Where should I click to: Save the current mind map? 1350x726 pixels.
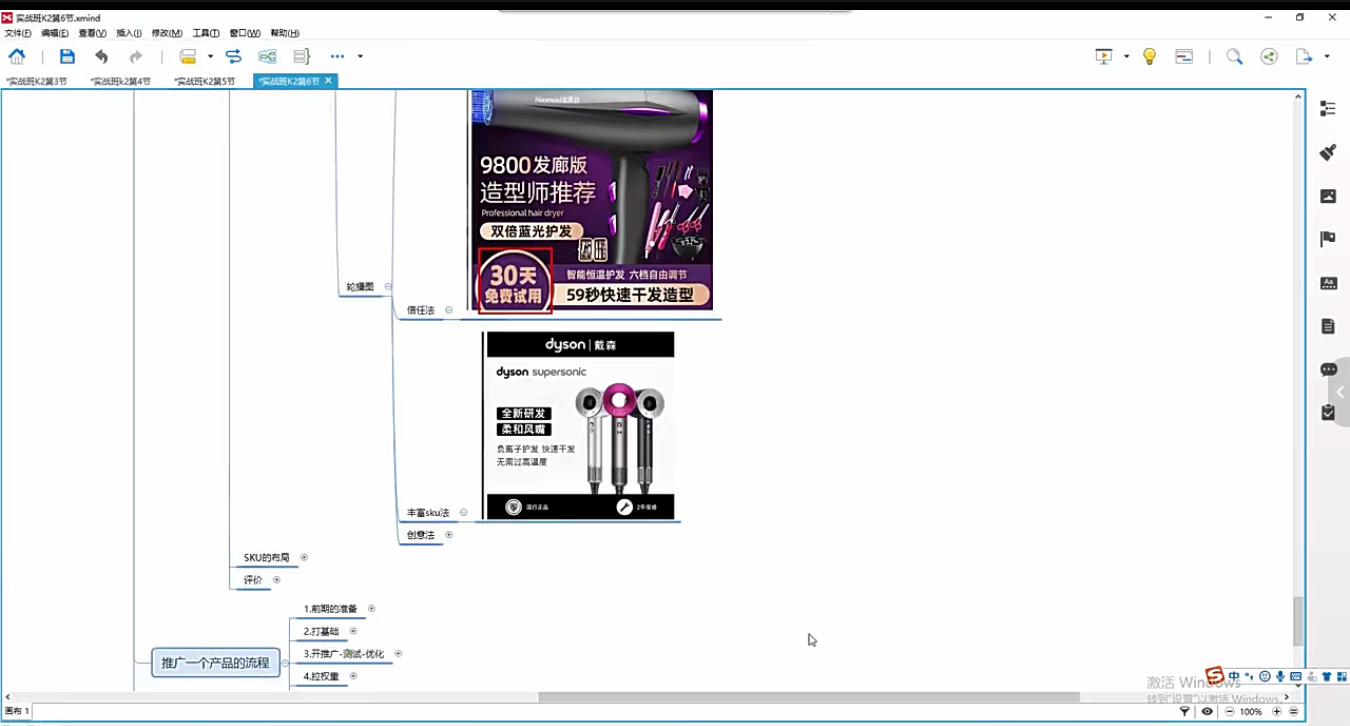point(67,56)
